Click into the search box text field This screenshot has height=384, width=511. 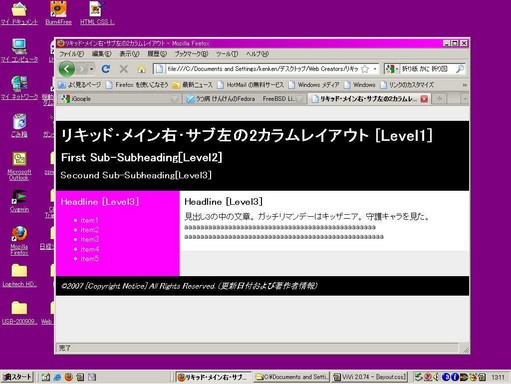pyautogui.click(x=427, y=69)
